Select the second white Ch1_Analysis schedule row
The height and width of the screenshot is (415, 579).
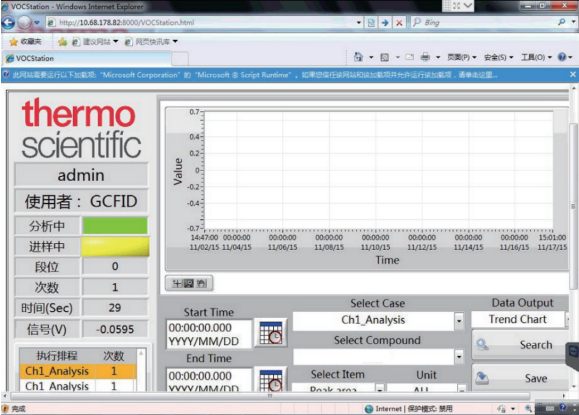tap(78, 385)
